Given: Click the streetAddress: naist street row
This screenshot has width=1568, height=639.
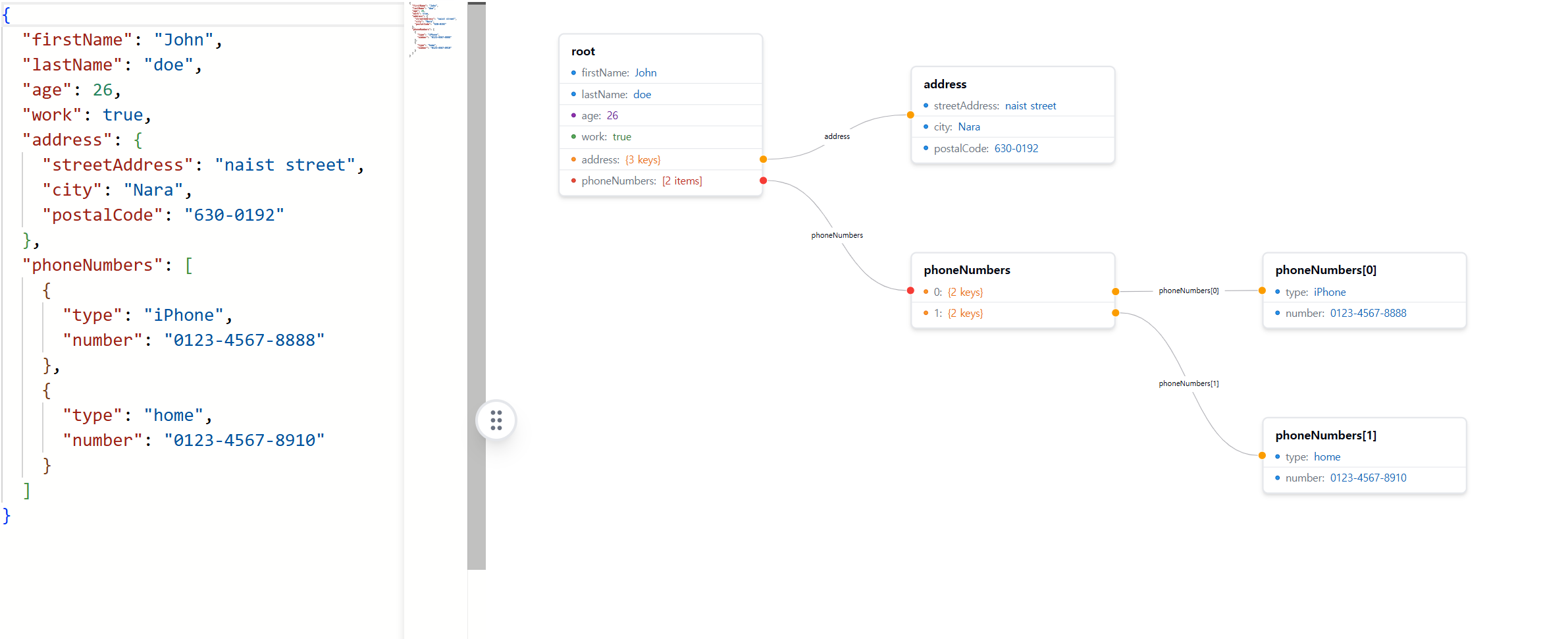Looking at the screenshot, I should tap(1013, 105).
